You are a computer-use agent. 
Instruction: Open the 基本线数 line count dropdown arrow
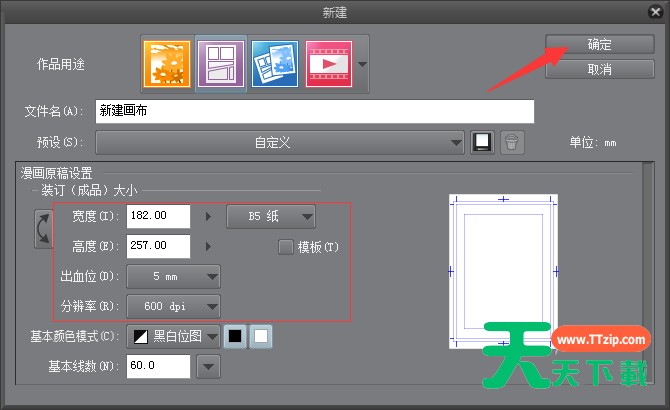coord(209,366)
